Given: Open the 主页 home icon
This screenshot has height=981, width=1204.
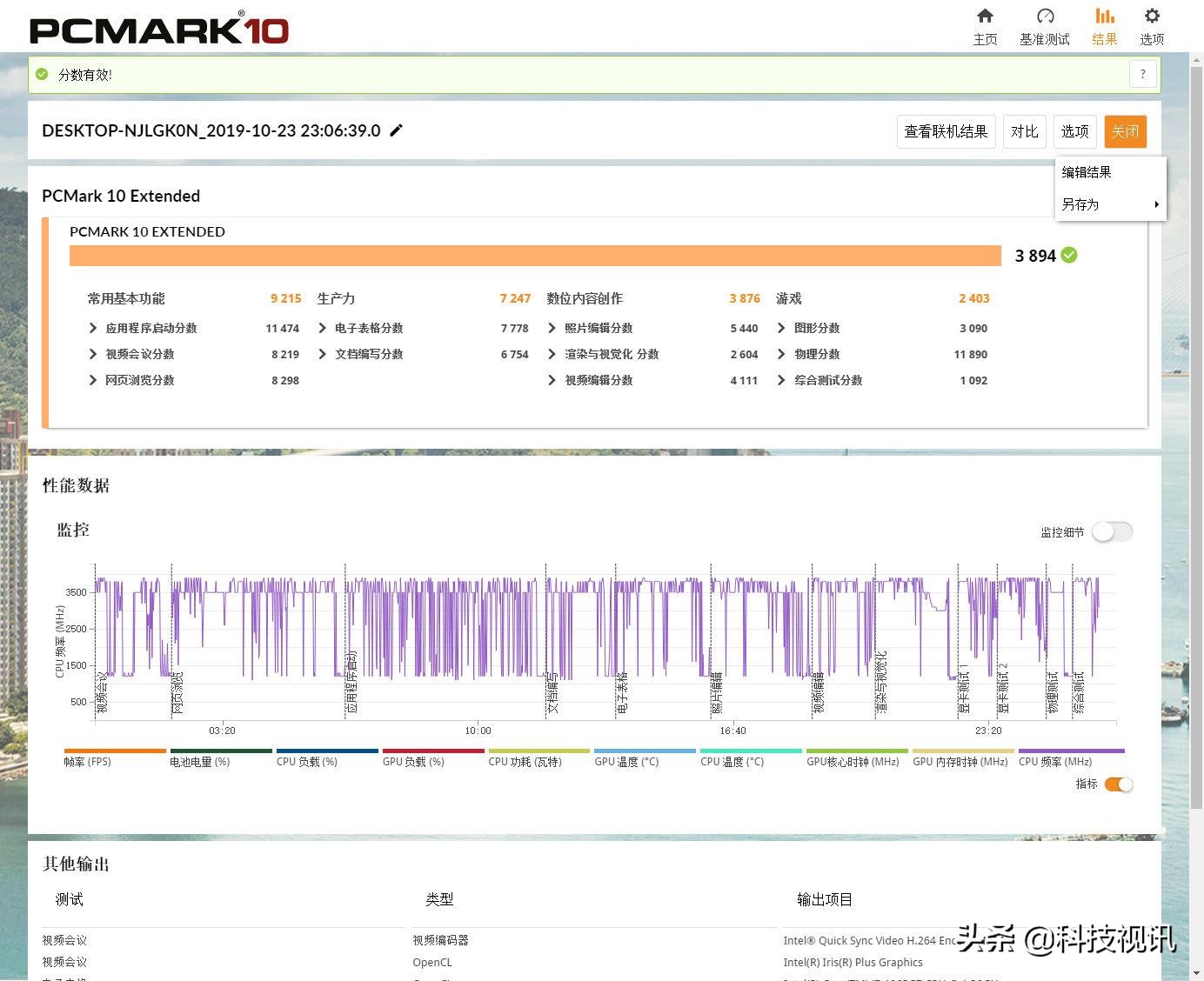Looking at the screenshot, I should [985, 17].
